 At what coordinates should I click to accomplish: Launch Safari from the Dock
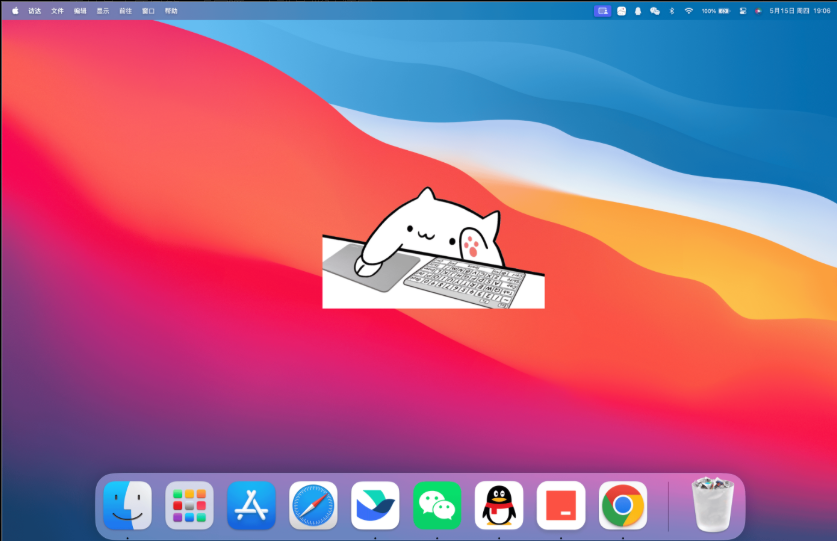pyautogui.click(x=313, y=505)
